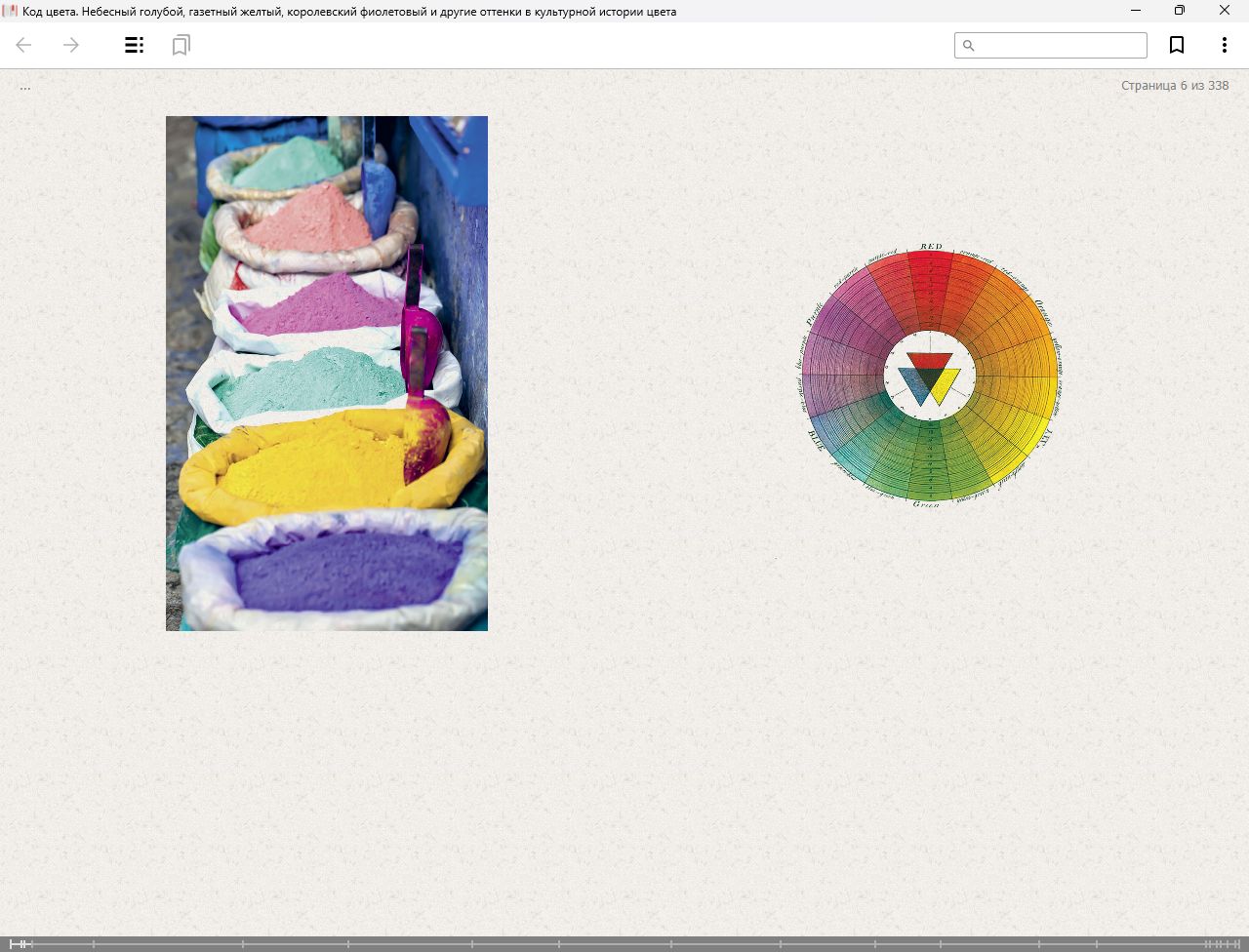Viewport: 1249px width, 952px height.
Task: Click the magnifier icon in search box
Action: coord(969,46)
